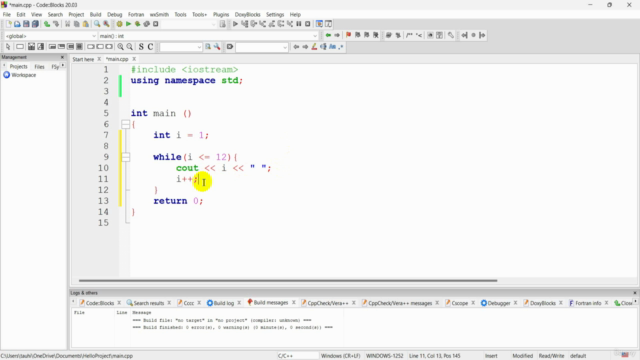Click the Break debugger pause icon
The height and width of the screenshot is (360, 640).
pyautogui.click(x=299, y=24)
